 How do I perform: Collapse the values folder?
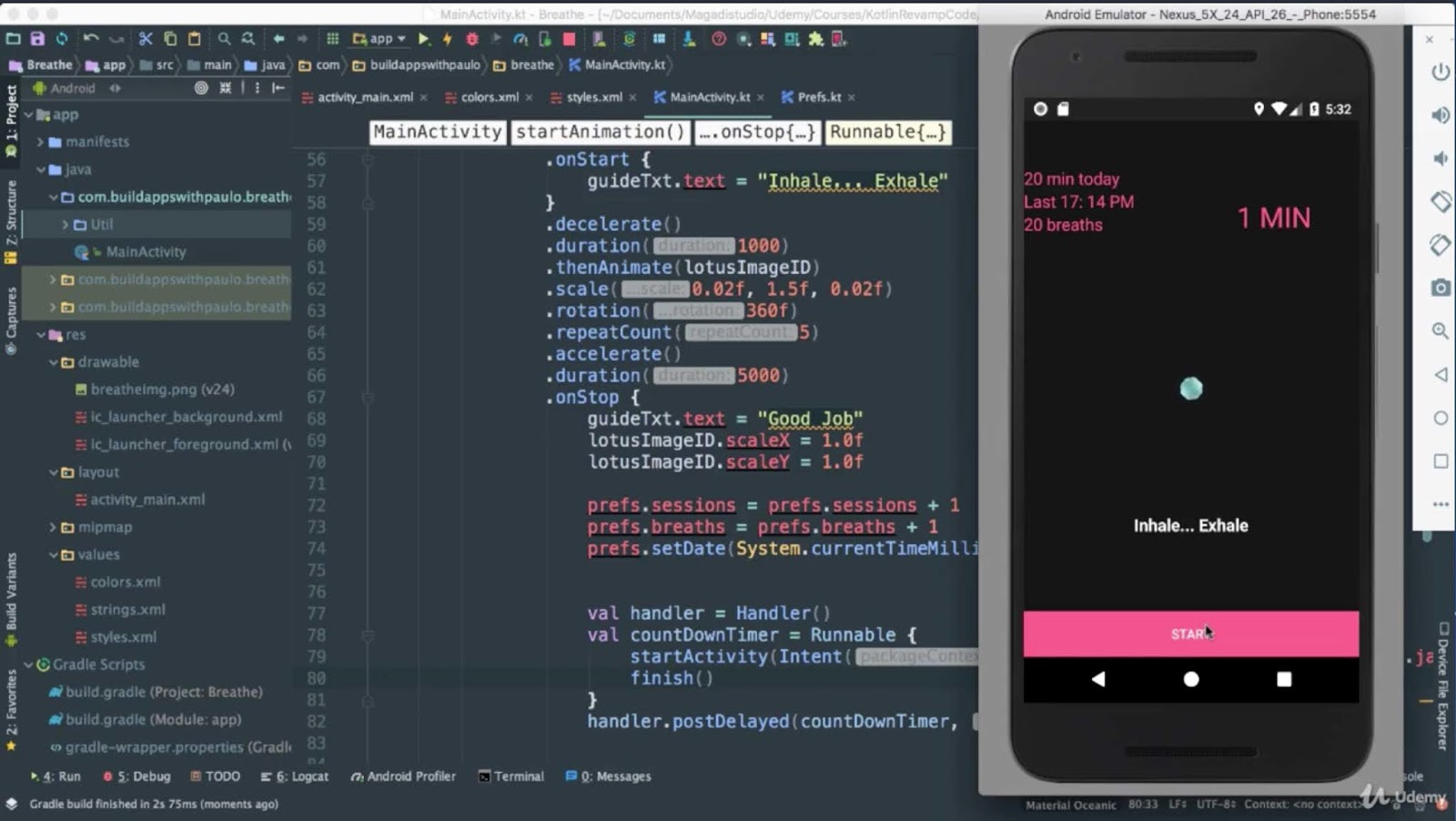click(53, 554)
